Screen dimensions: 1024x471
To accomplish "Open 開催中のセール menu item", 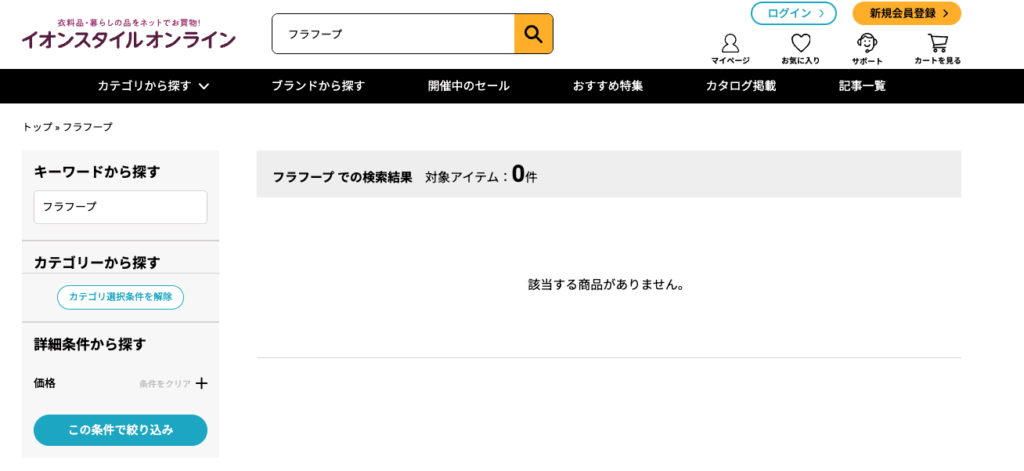I will click(x=468, y=86).
